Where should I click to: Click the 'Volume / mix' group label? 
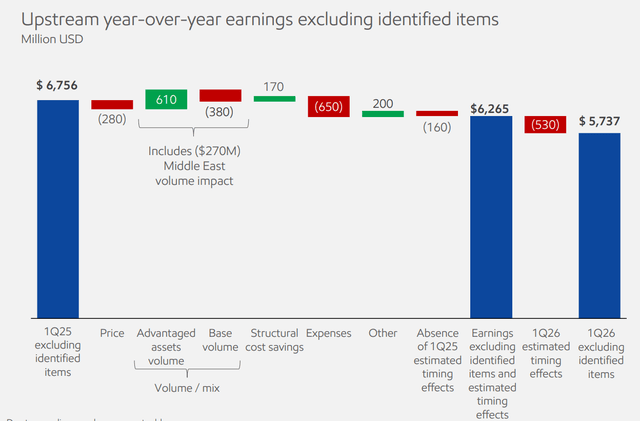click(x=187, y=388)
